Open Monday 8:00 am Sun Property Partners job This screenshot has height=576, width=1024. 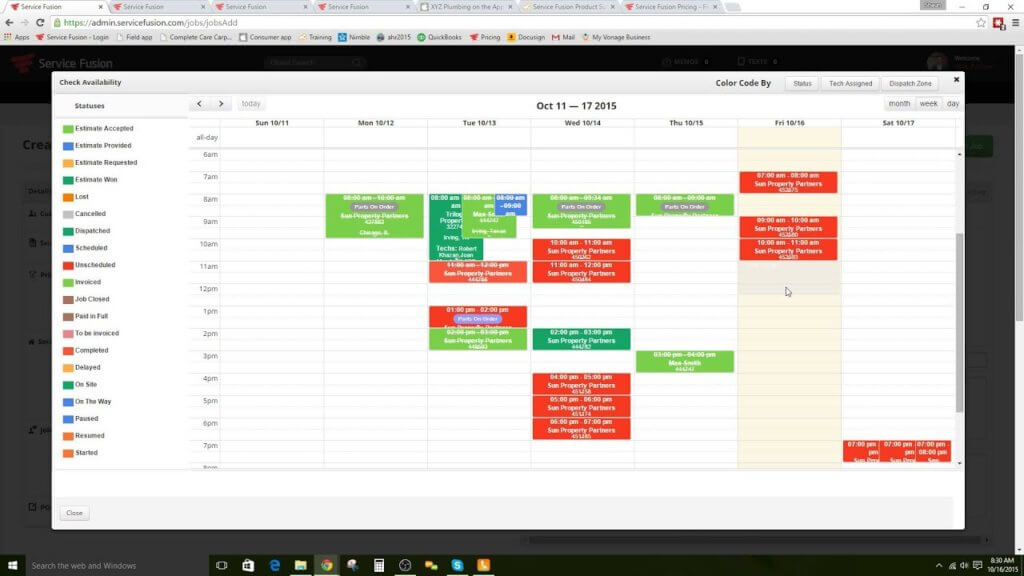(x=374, y=216)
